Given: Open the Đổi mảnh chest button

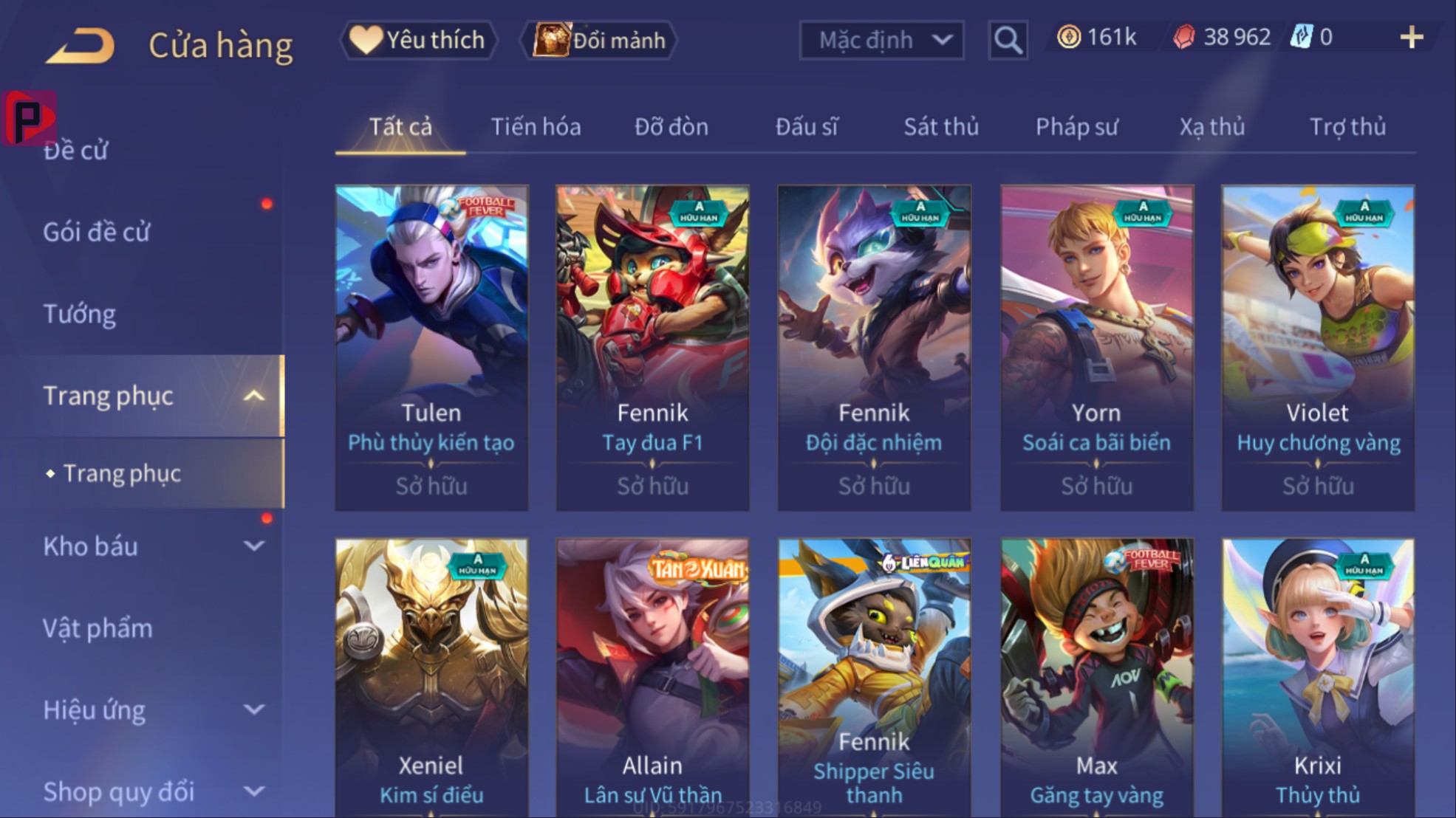Looking at the screenshot, I should (x=600, y=40).
